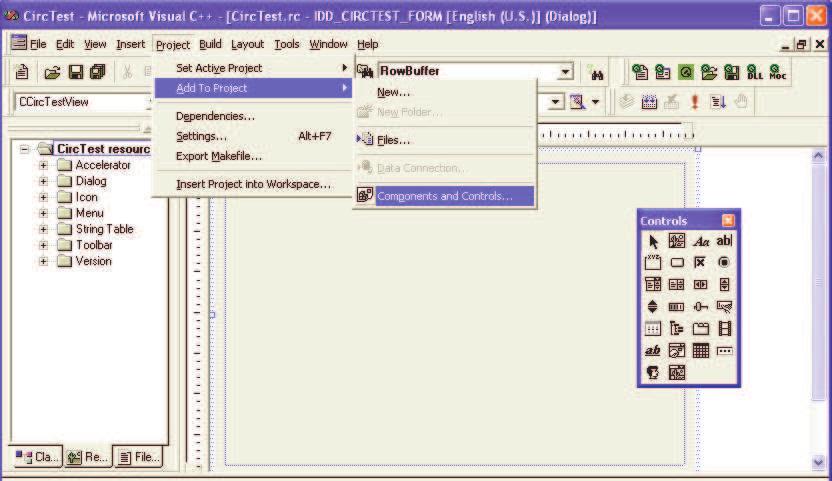Viewport: 832px width, 481px height.
Task: Click the New Text File toolbar icon
Action: (x=22, y=72)
